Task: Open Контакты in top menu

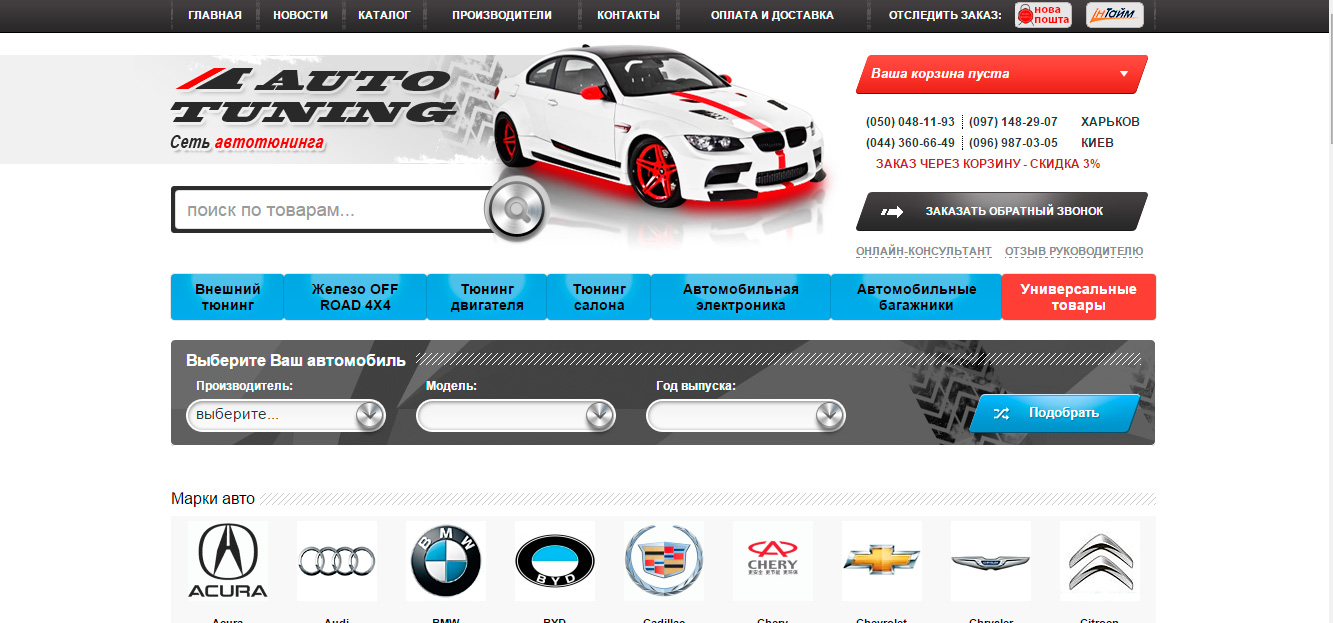Action: click(x=628, y=15)
